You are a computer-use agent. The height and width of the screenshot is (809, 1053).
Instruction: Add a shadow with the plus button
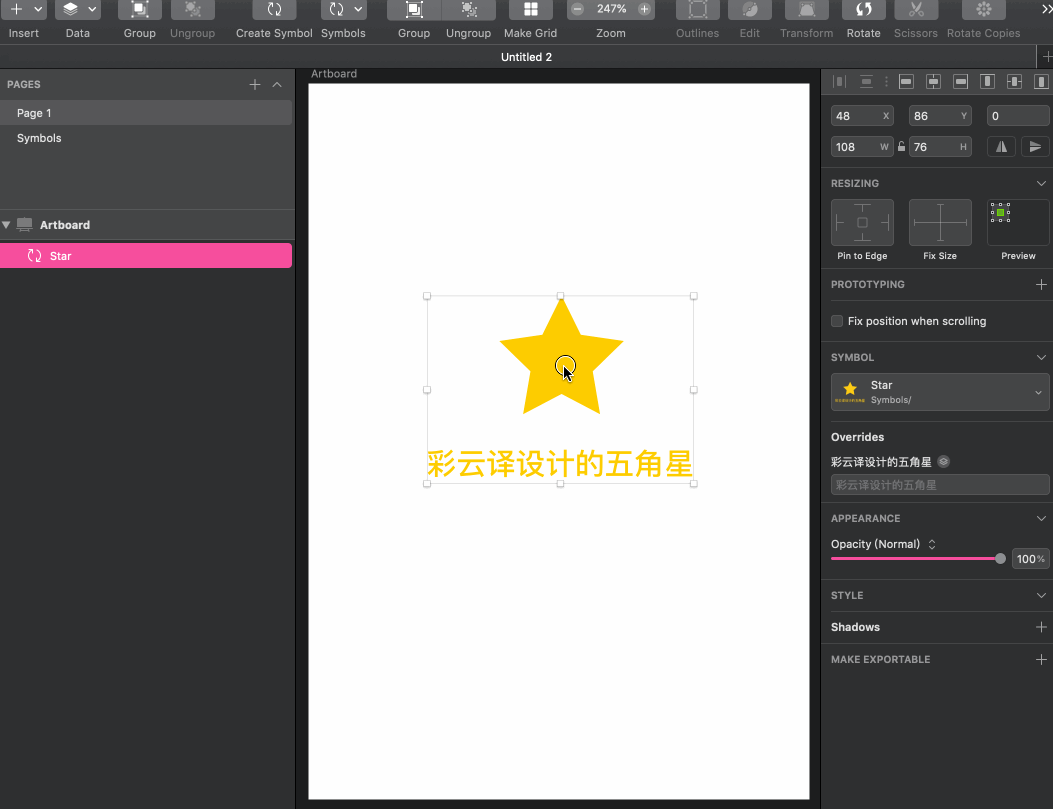click(1041, 627)
